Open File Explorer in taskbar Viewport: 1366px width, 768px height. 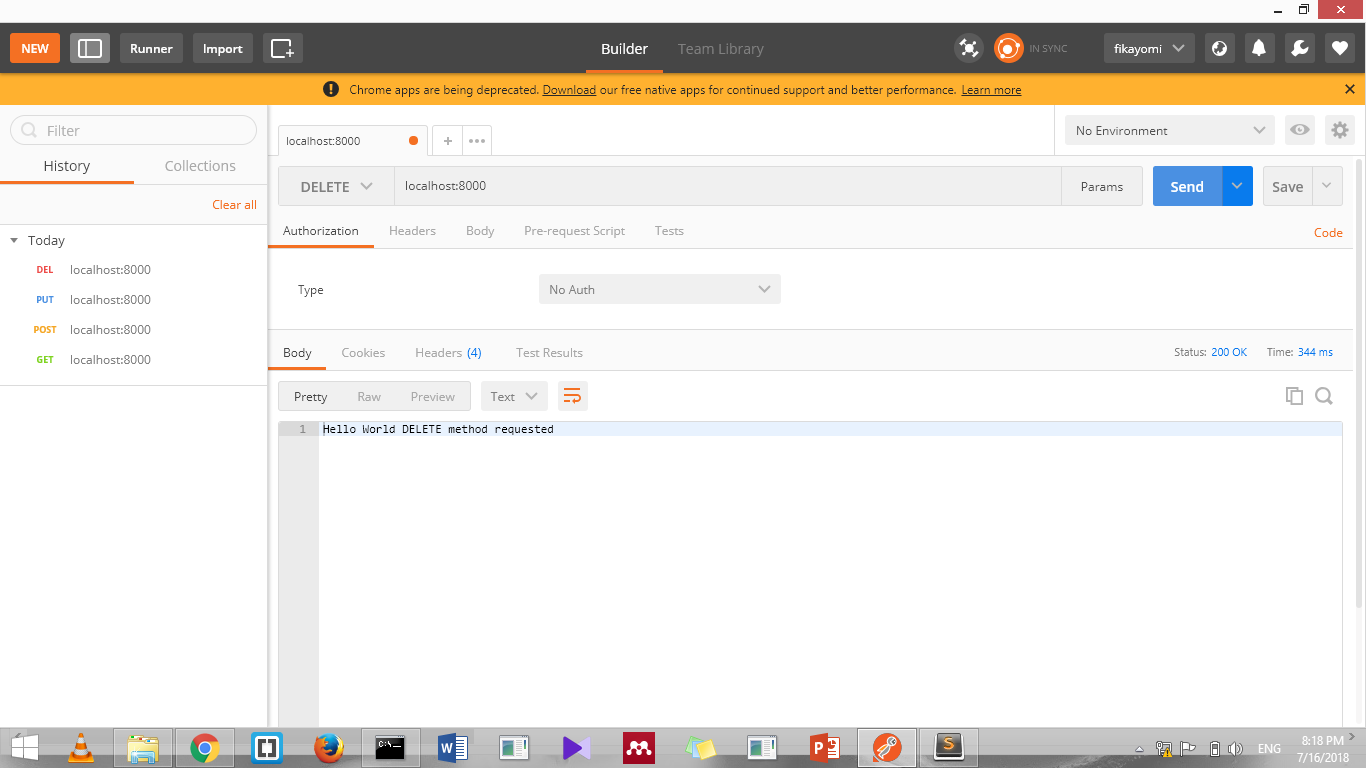[143, 747]
